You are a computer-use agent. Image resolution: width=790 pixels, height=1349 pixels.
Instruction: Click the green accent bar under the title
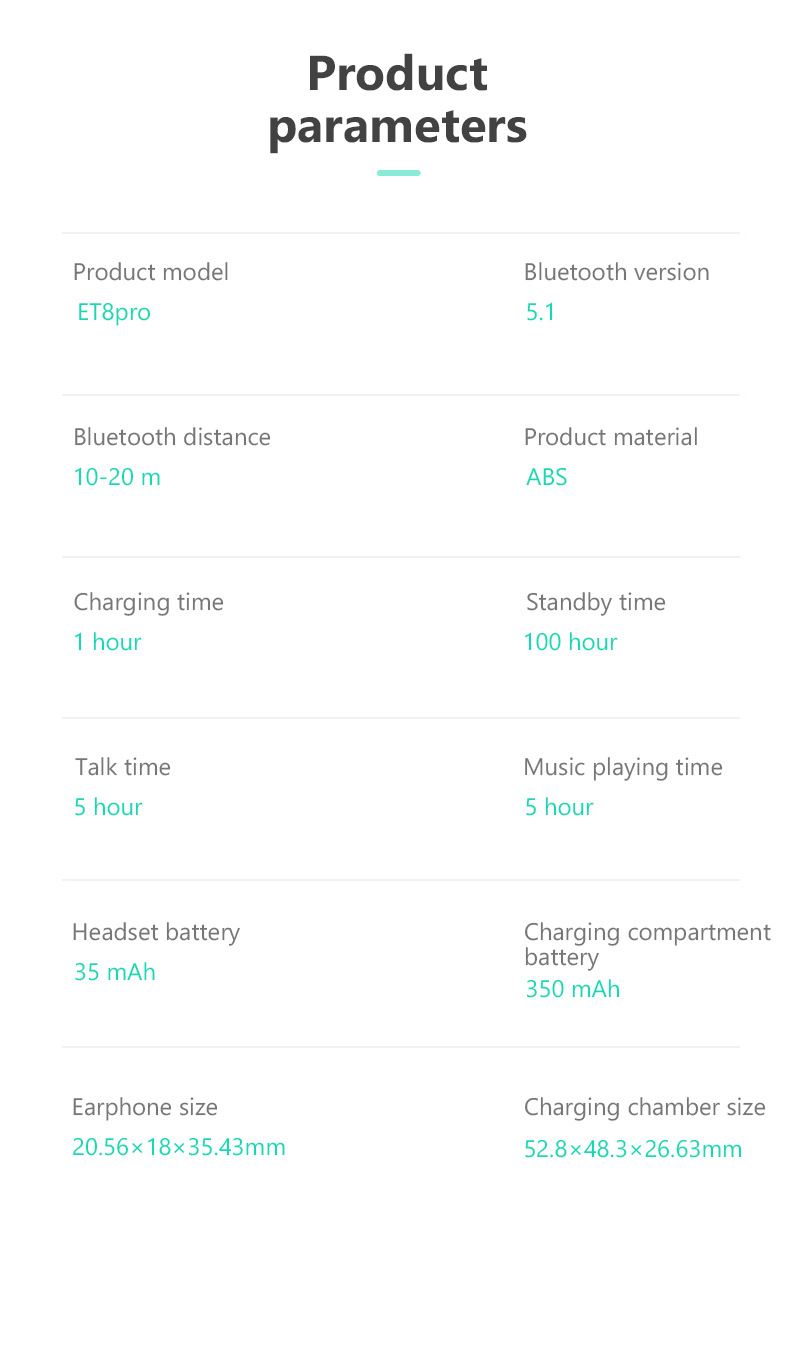[x=398, y=173]
